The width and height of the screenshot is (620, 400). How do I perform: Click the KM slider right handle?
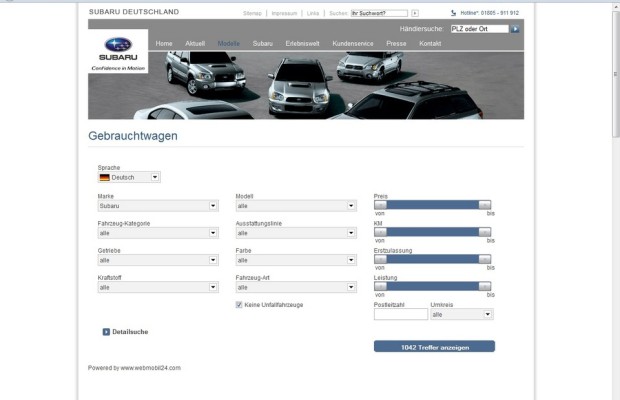click(485, 232)
